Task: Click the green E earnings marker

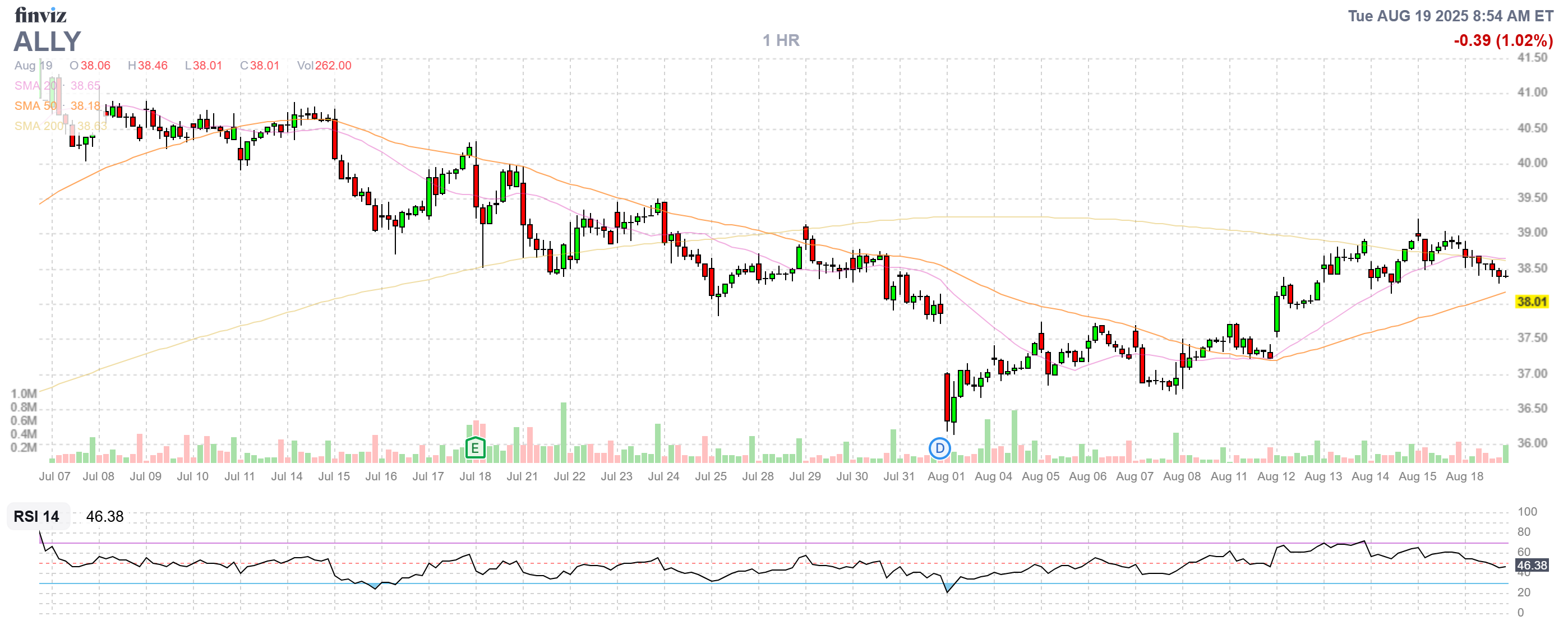Action: tap(475, 449)
